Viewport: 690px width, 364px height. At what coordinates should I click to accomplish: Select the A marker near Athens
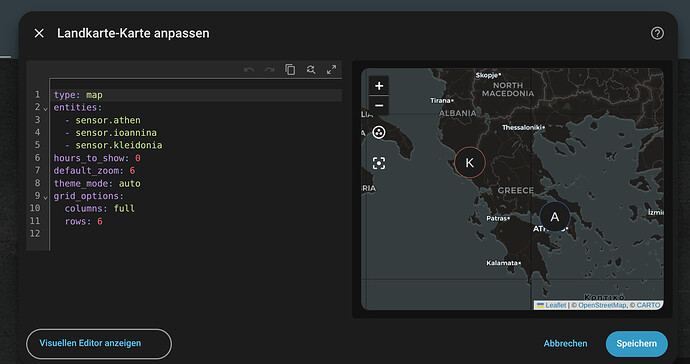point(554,217)
